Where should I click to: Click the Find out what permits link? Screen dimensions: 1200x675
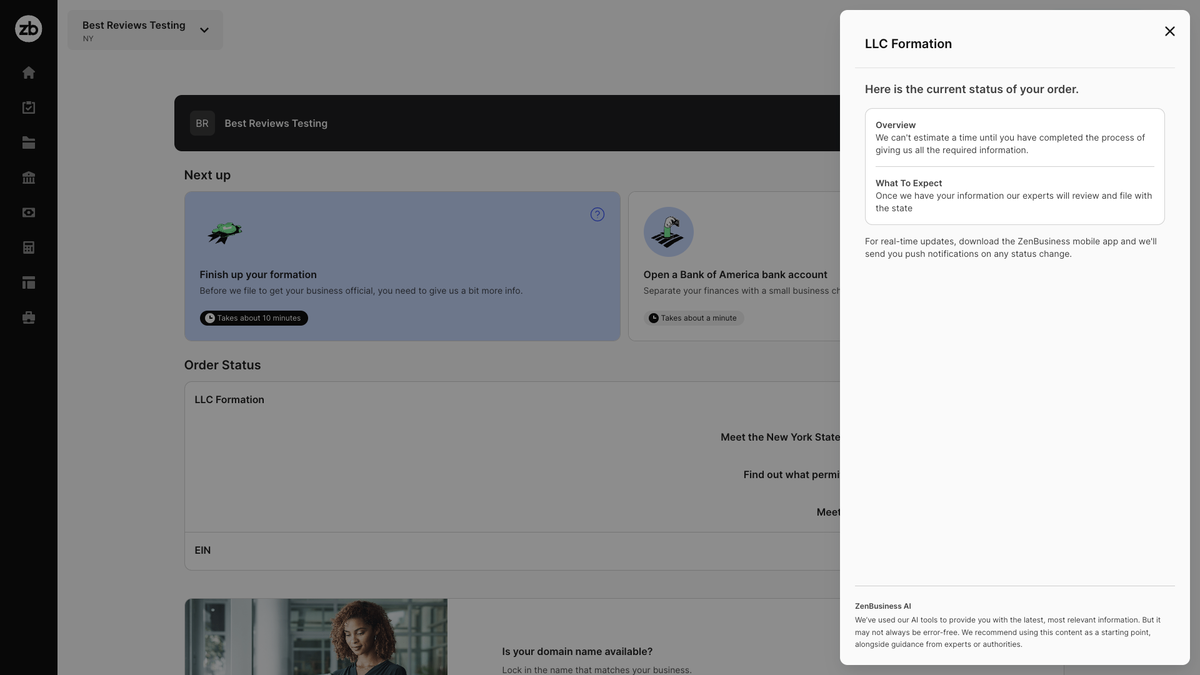[790, 472]
